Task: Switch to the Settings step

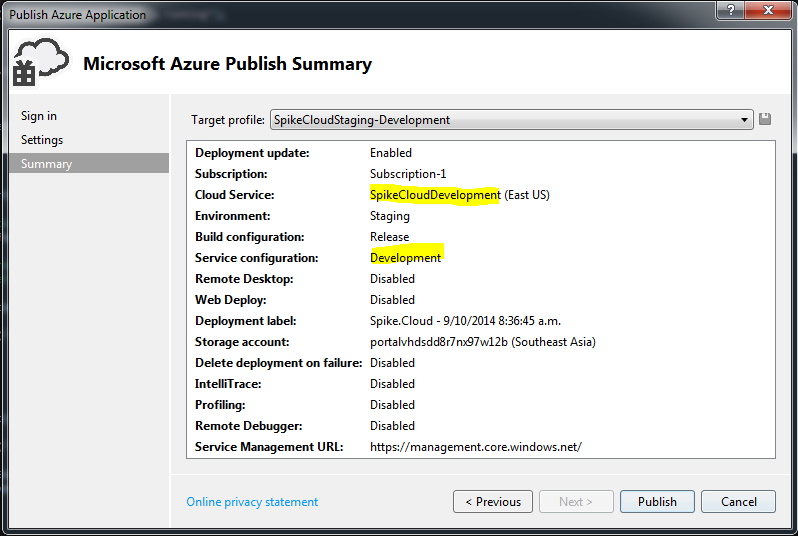Action: click(42, 140)
